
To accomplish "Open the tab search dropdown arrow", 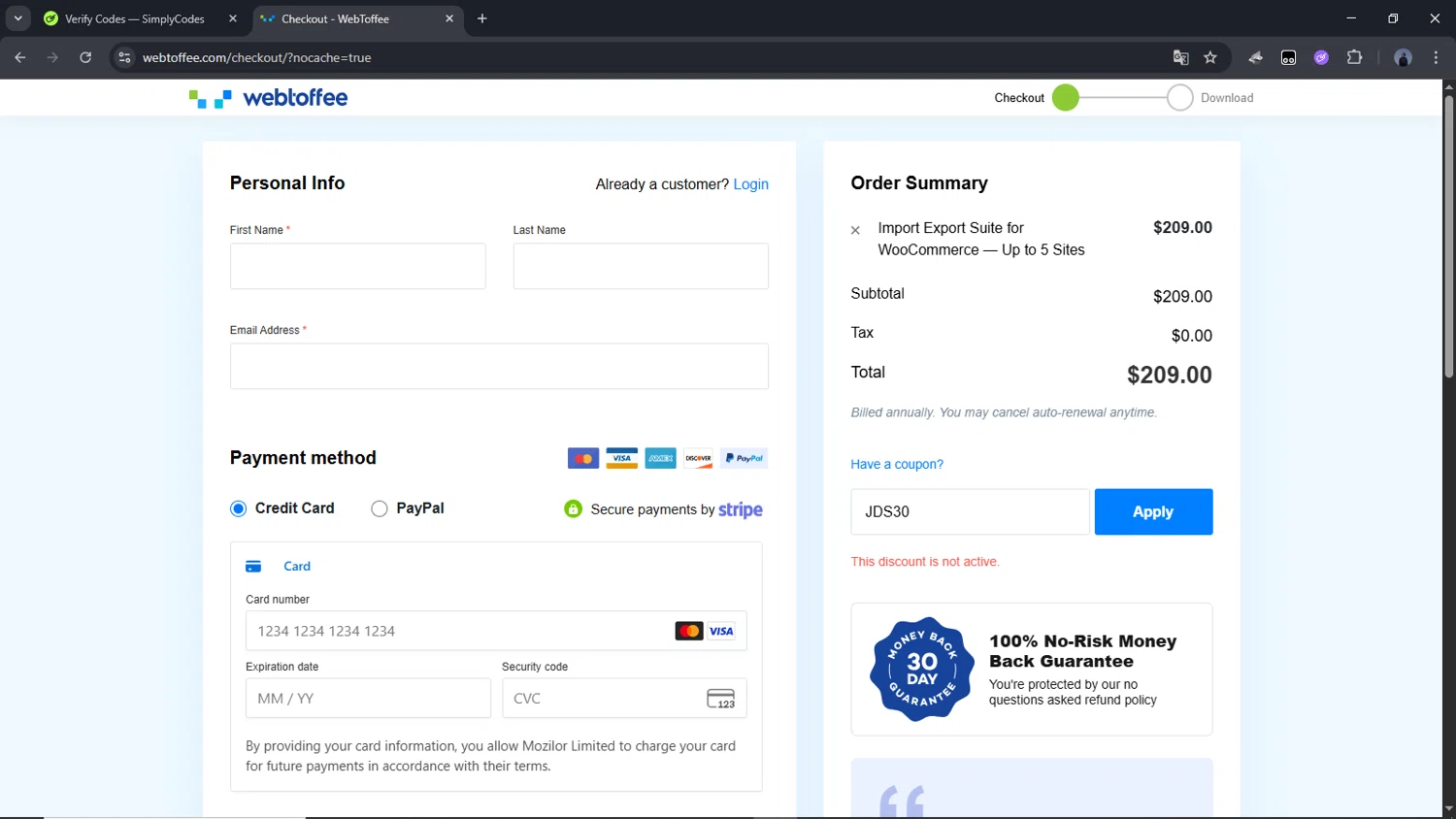I will (17, 18).
